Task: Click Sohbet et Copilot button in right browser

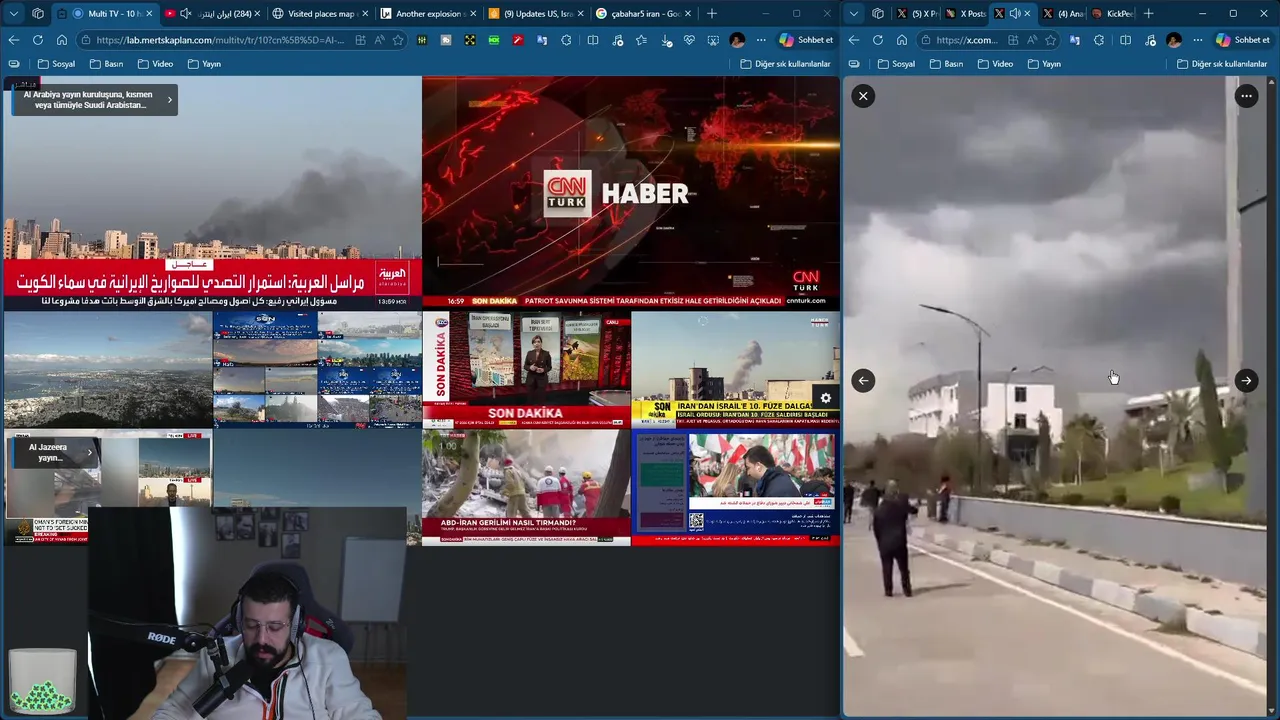Action: pyautogui.click(x=1243, y=40)
